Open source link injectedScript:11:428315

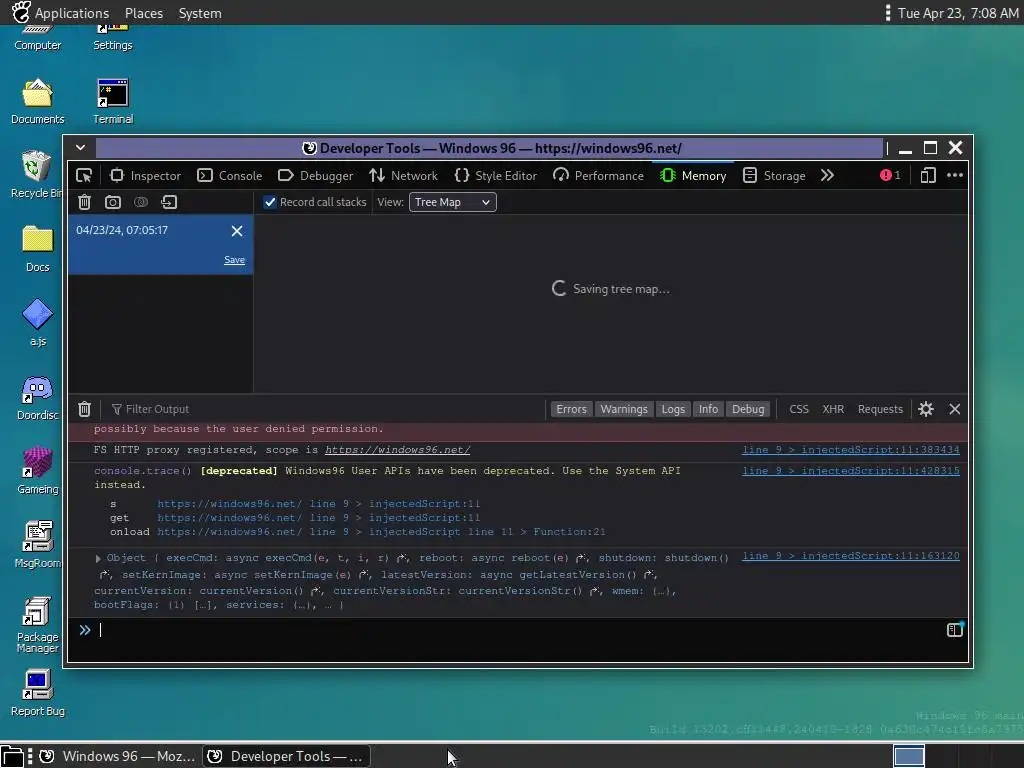[851, 471]
